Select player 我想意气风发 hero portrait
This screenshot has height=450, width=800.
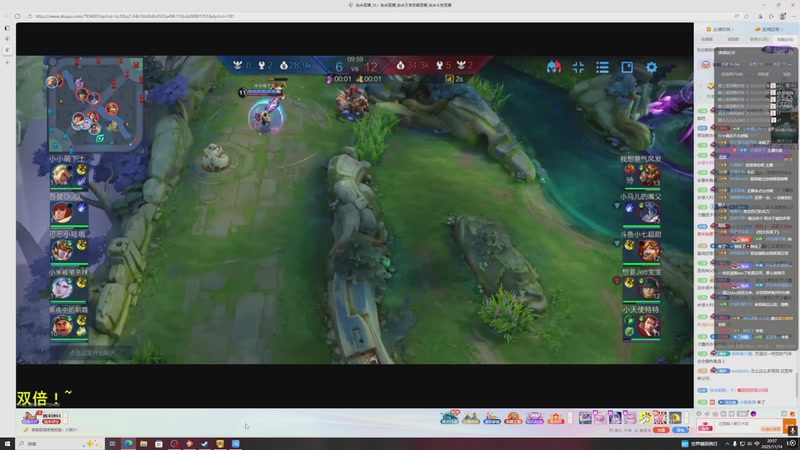click(x=649, y=175)
